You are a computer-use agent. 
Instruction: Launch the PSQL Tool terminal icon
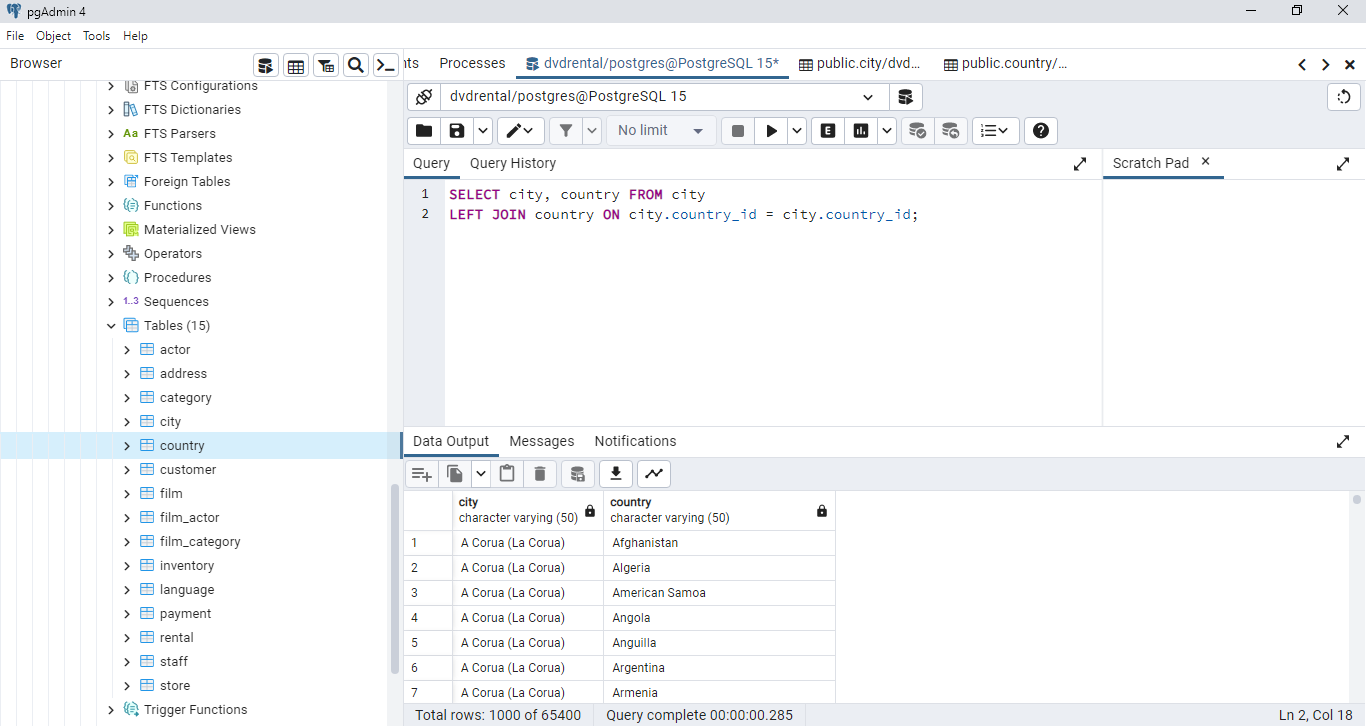(386, 66)
